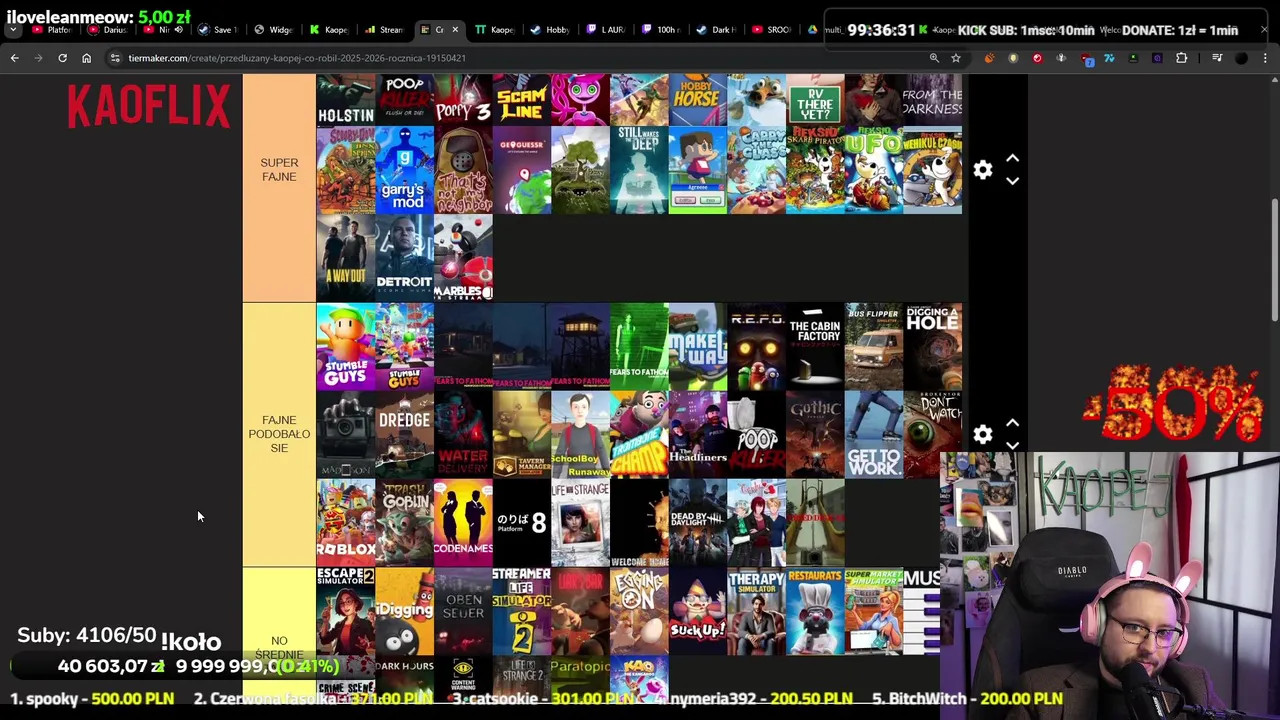Select the Marbles on Stream tile

(x=463, y=258)
